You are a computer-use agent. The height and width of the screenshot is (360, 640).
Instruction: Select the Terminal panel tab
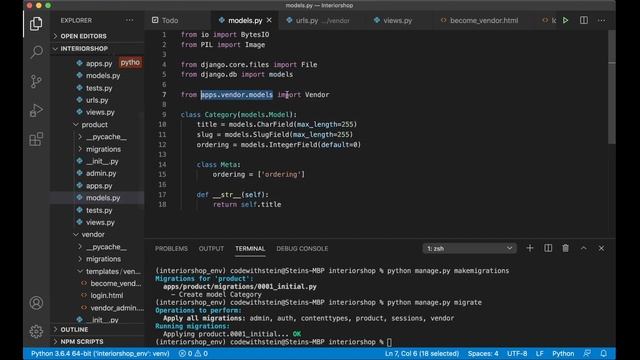pos(250,249)
